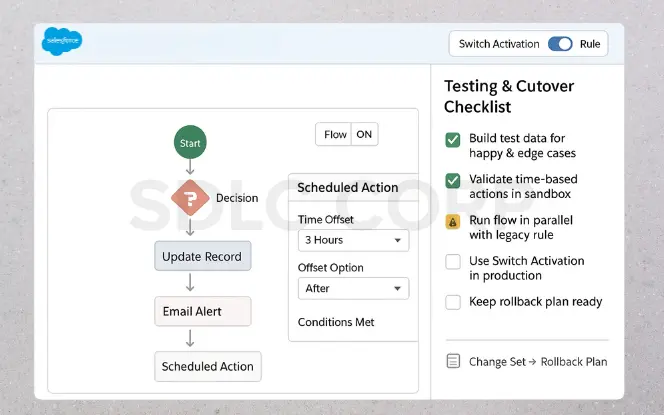Image resolution: width=664 pixels, height=415 pixels.
Task: Click the Salesforce cloud logo
Action: point(63,42)
